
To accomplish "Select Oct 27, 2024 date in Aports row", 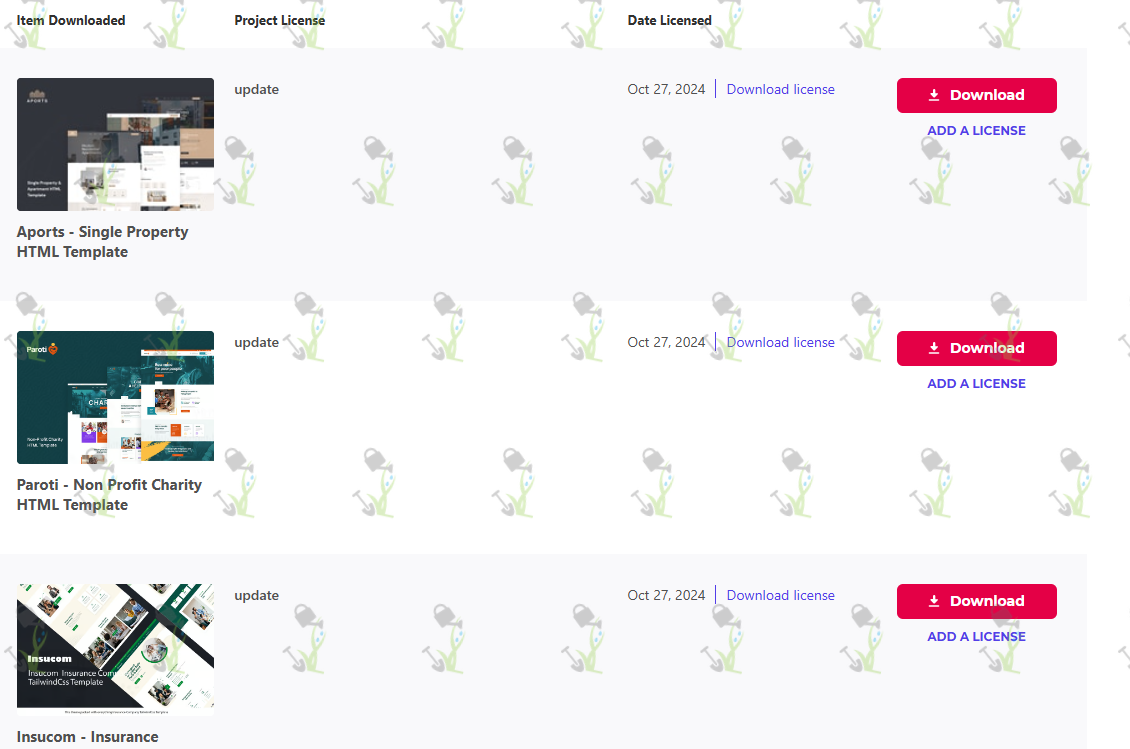I will coord(666,89).
